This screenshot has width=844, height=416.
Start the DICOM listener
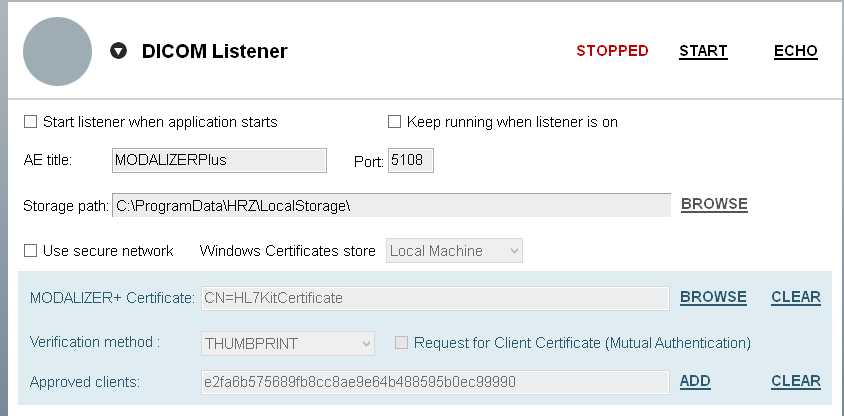[x=703, y=51]
